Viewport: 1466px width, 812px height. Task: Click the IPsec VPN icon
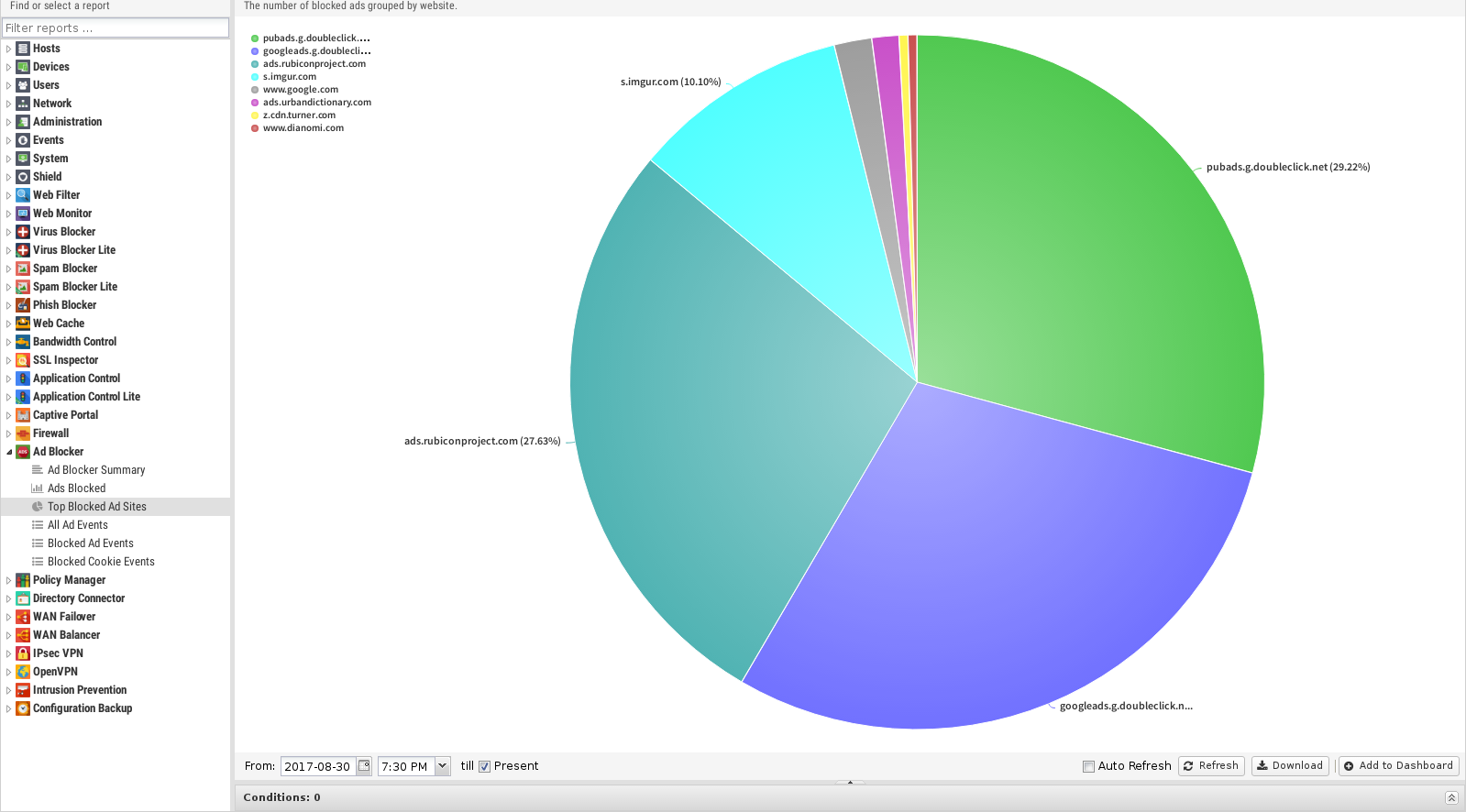(23, 653)
